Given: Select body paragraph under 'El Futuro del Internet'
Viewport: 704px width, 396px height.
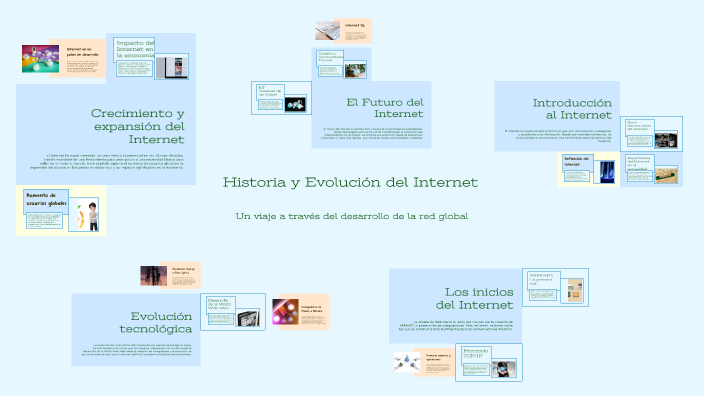Looking at the screenshot, I should [372, 133].
